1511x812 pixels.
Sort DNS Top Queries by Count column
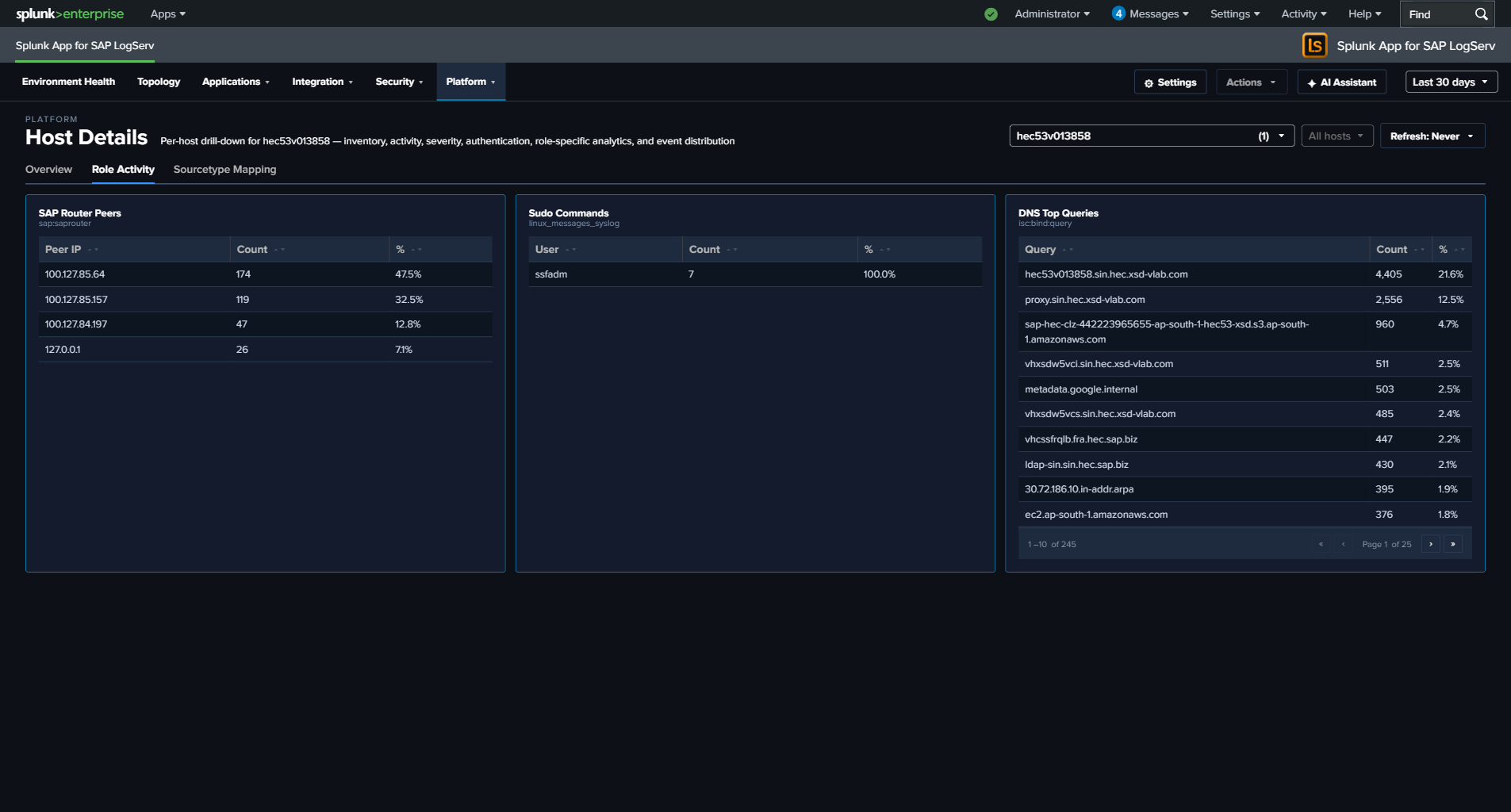1400,249
